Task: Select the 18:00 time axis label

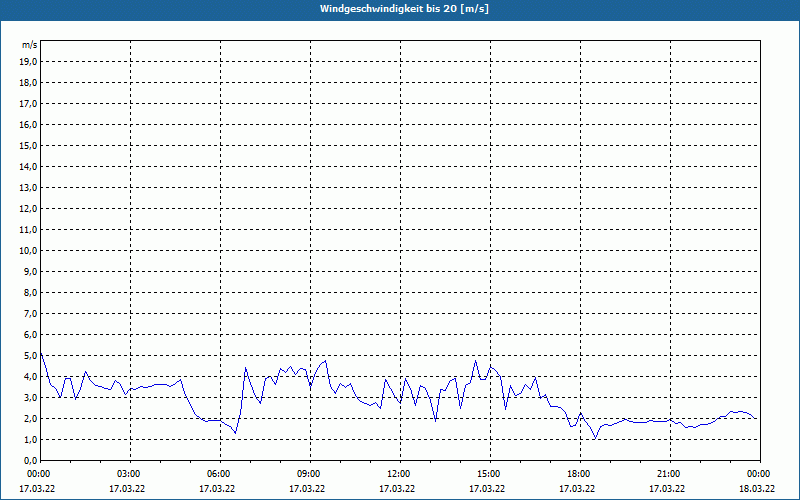Action: click(578, 474)
